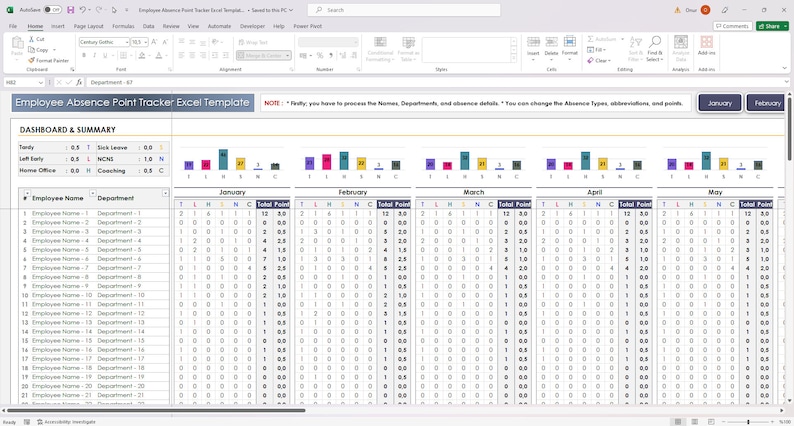
Task: Click the Delete cells icon
Action: coord(551,42)
